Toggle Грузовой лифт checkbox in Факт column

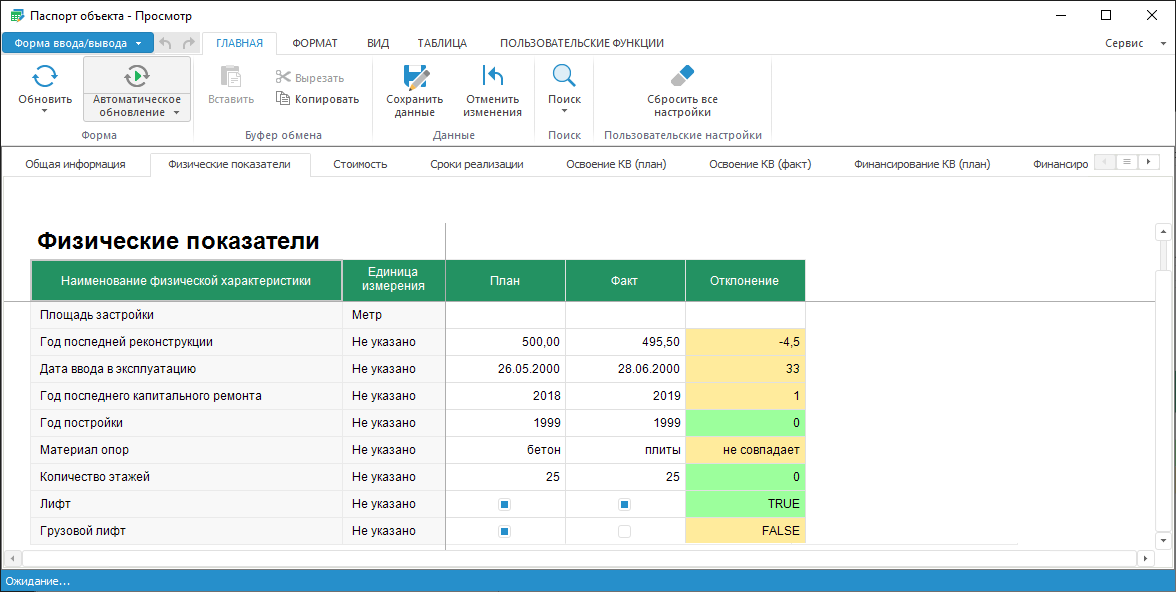tap(625, 531)
